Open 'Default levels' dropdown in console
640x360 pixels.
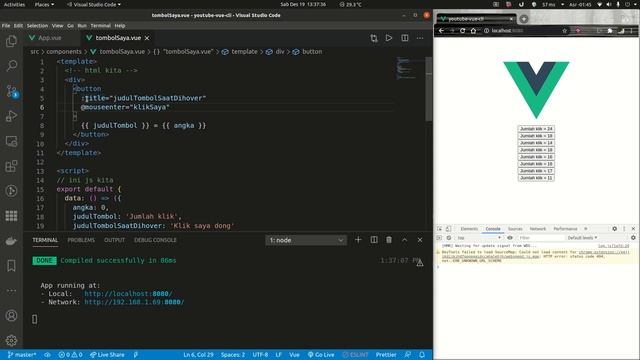click(582, 238)
